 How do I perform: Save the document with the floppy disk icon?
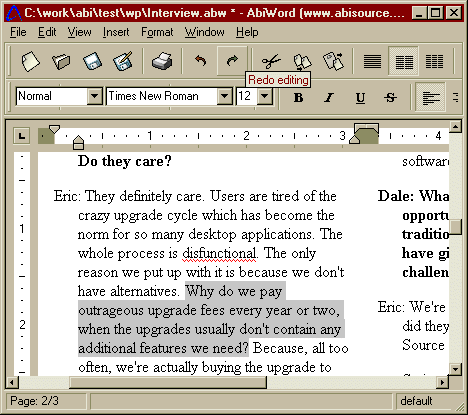tap(92, 61)
